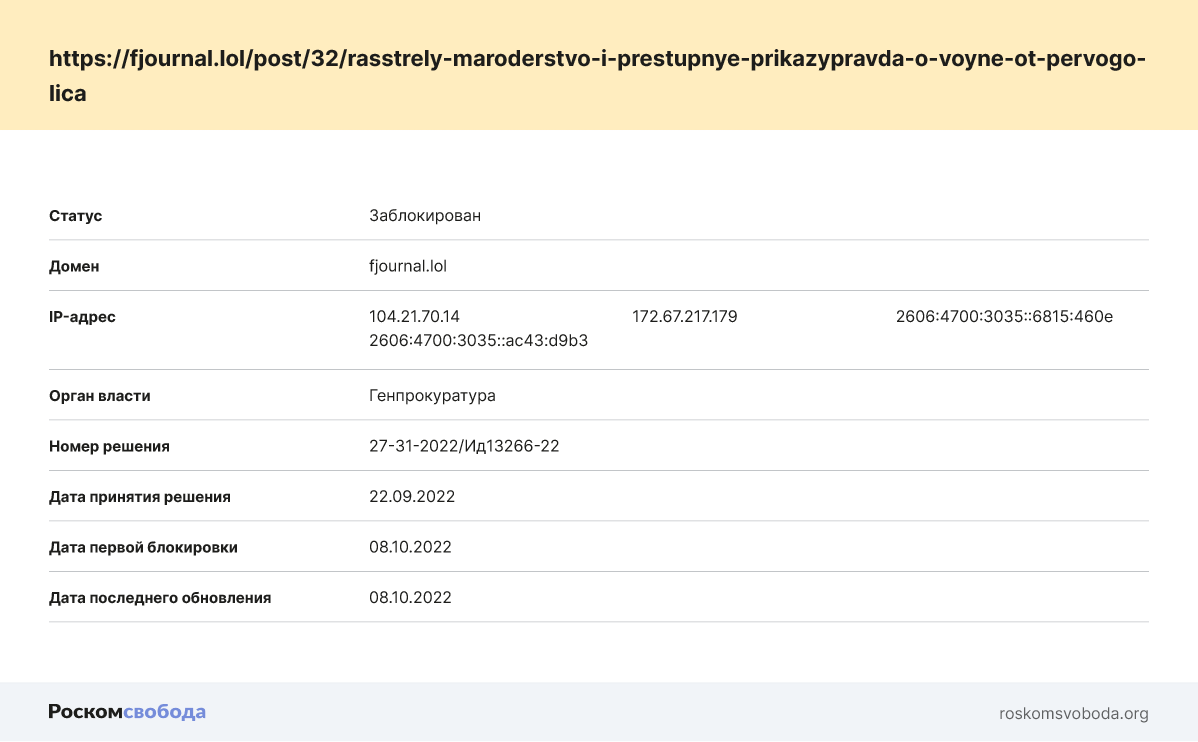Select IPv6 address ending in ac43:d9b3
This screenshot has height=742, width=1198.
478,340
